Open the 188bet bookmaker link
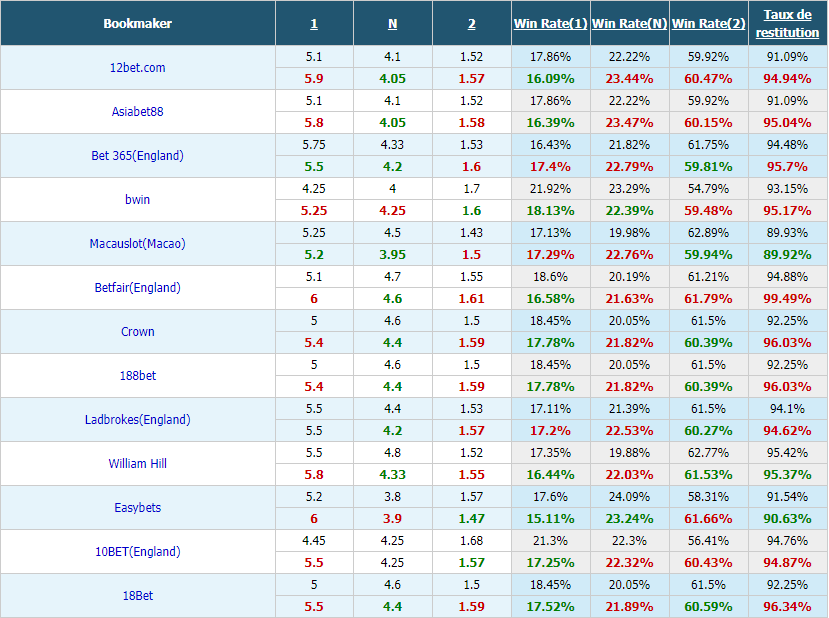Viewport: 829px width, 618px height. pos(137,375)
